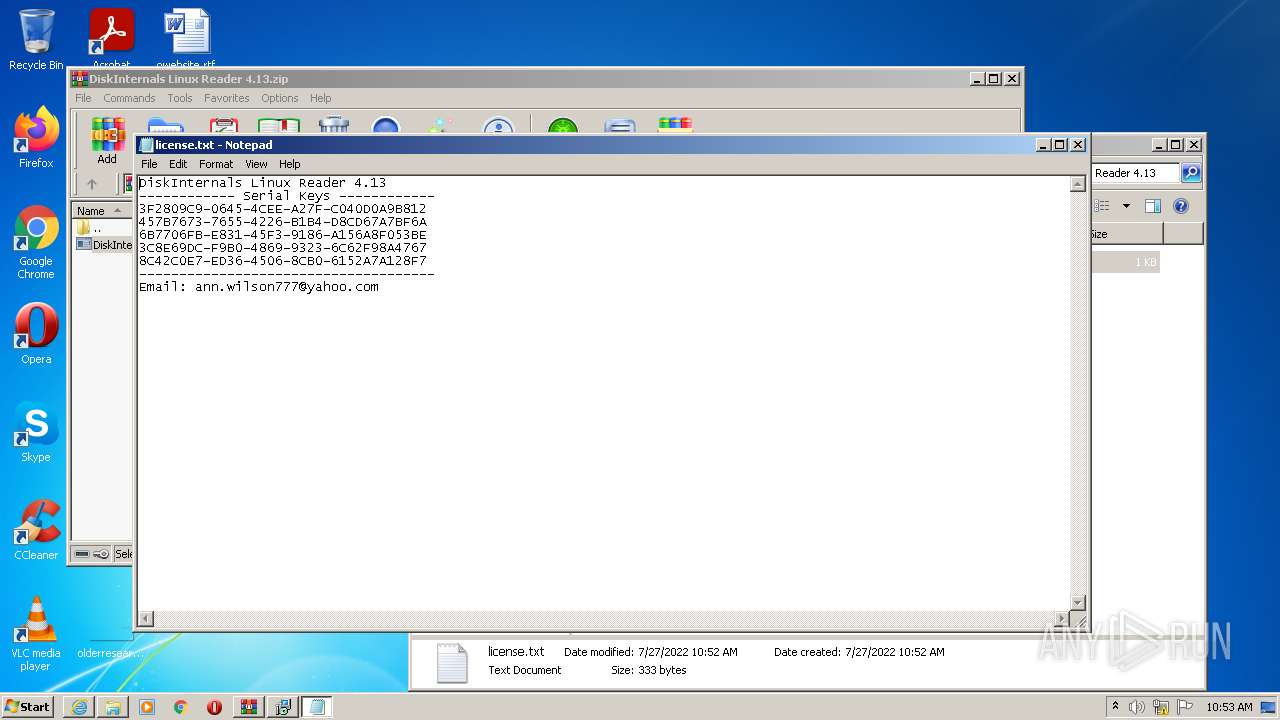Open Notepad Format menu
Screen dimensions: 1280x720
[x=216, y=164]
